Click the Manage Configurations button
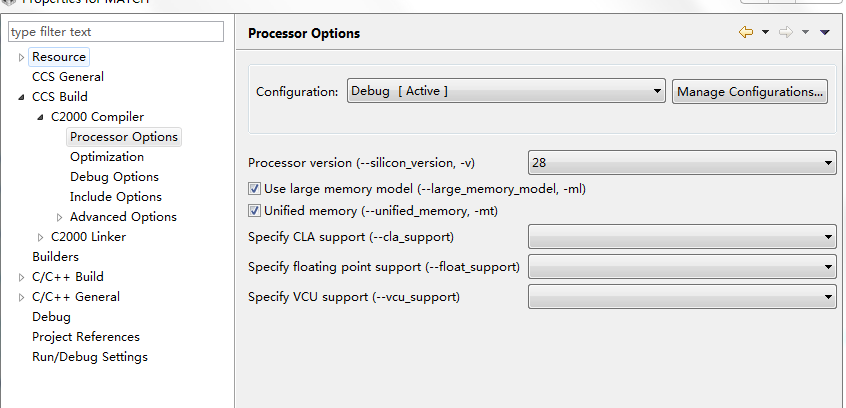The height and width of the screenshot is (408, 846). (751, 91)
